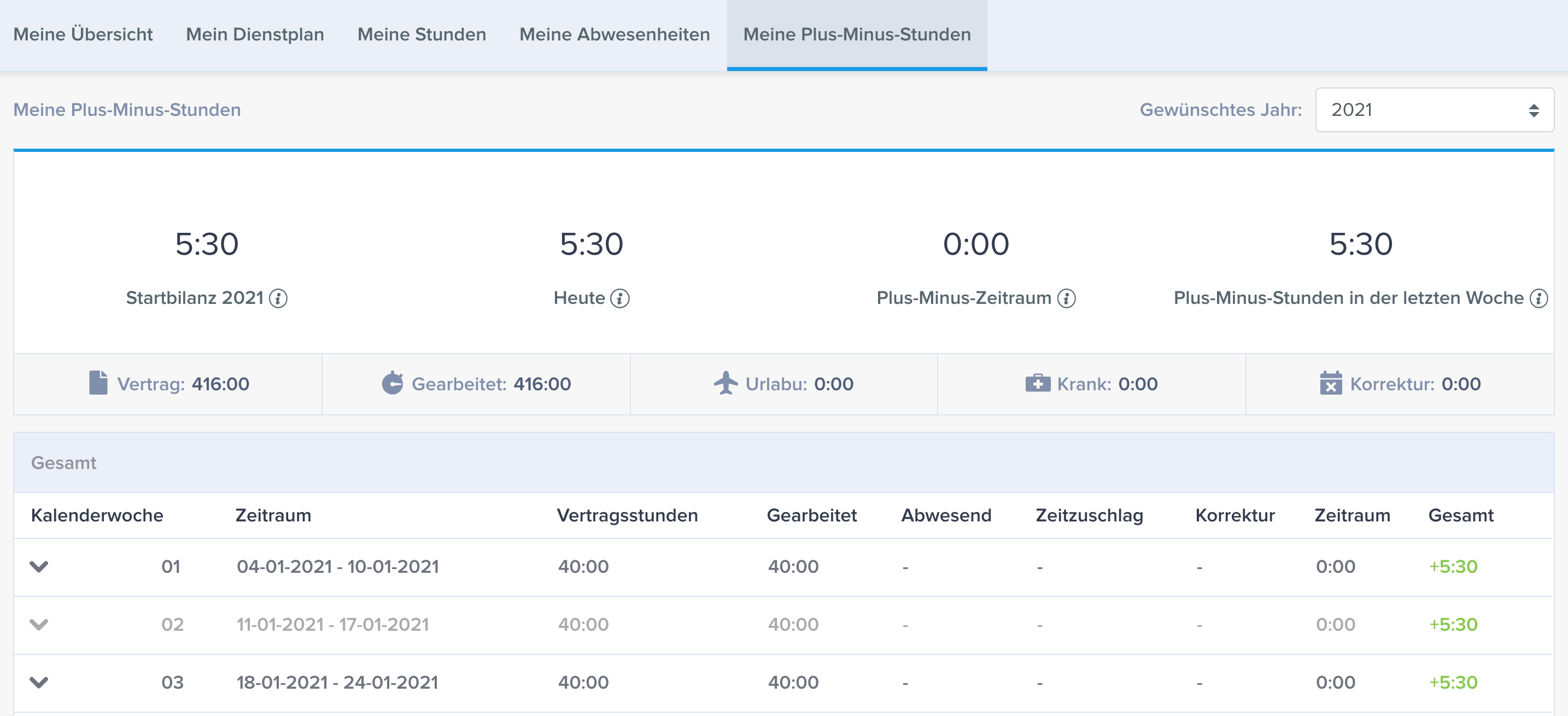The image size is (1568, 716).
Task: Expand calendar week 03 row
Action: [39, 683]
